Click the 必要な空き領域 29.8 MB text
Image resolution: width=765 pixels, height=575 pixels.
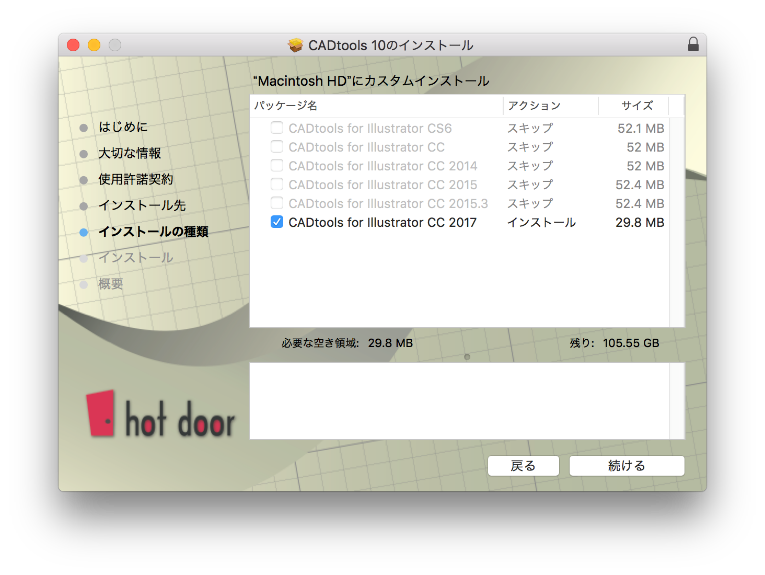(x=347, y=343)
